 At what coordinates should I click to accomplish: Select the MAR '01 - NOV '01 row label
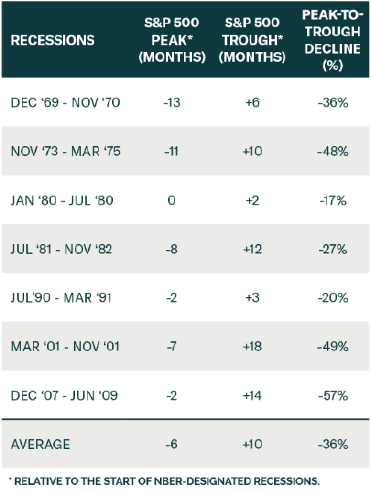point(65,346)
